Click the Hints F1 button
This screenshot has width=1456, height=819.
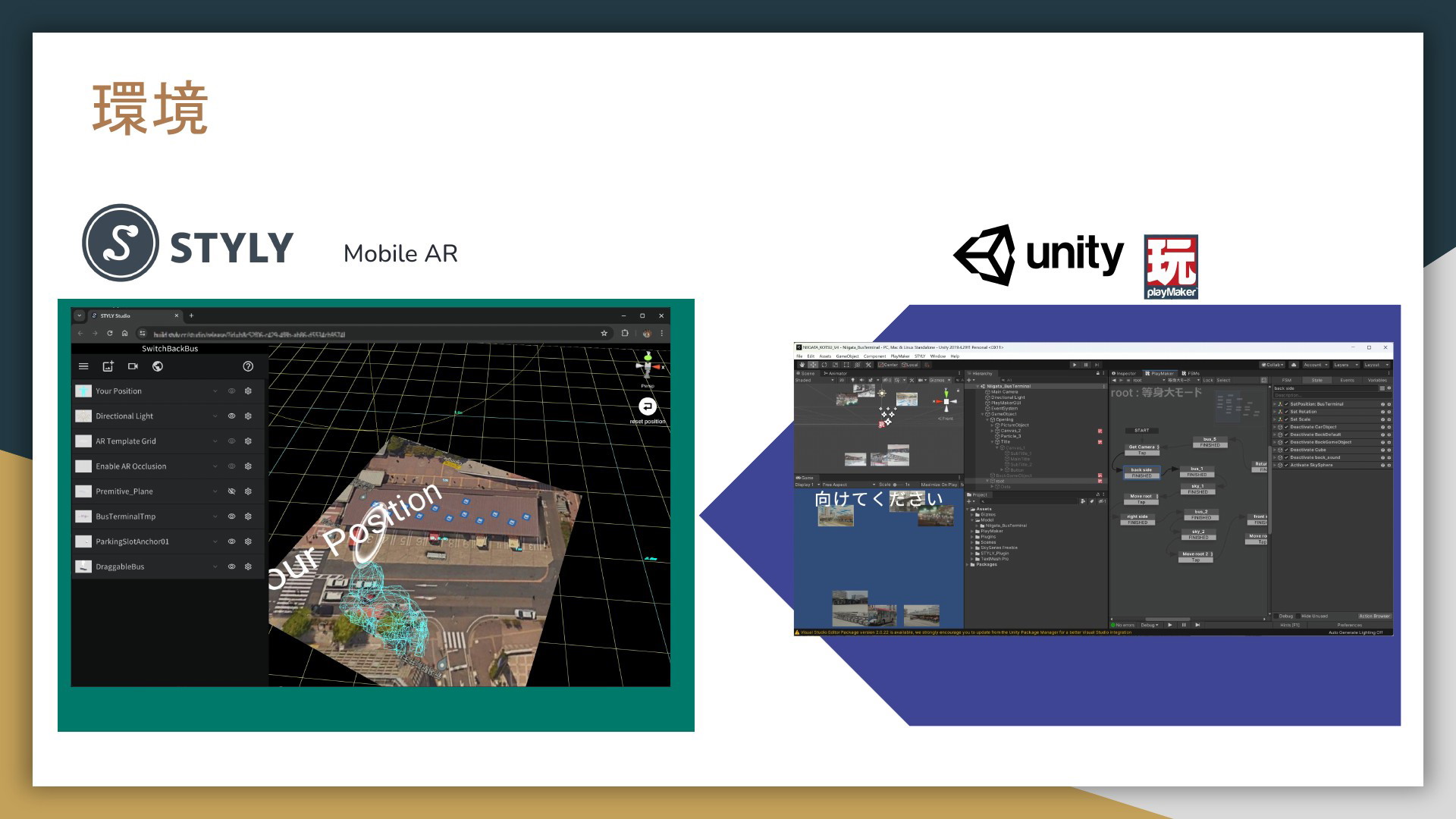point(1290,625)
